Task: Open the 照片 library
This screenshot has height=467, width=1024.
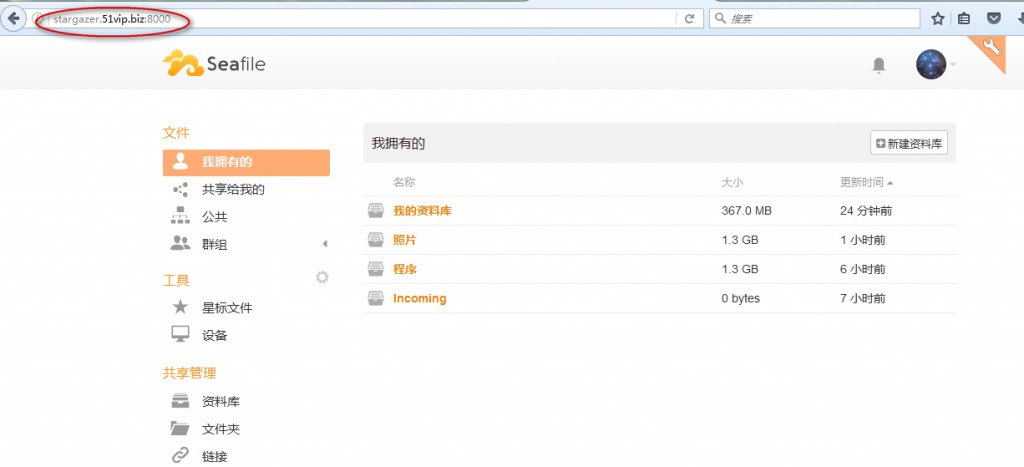Action: (x=405, y=240)
